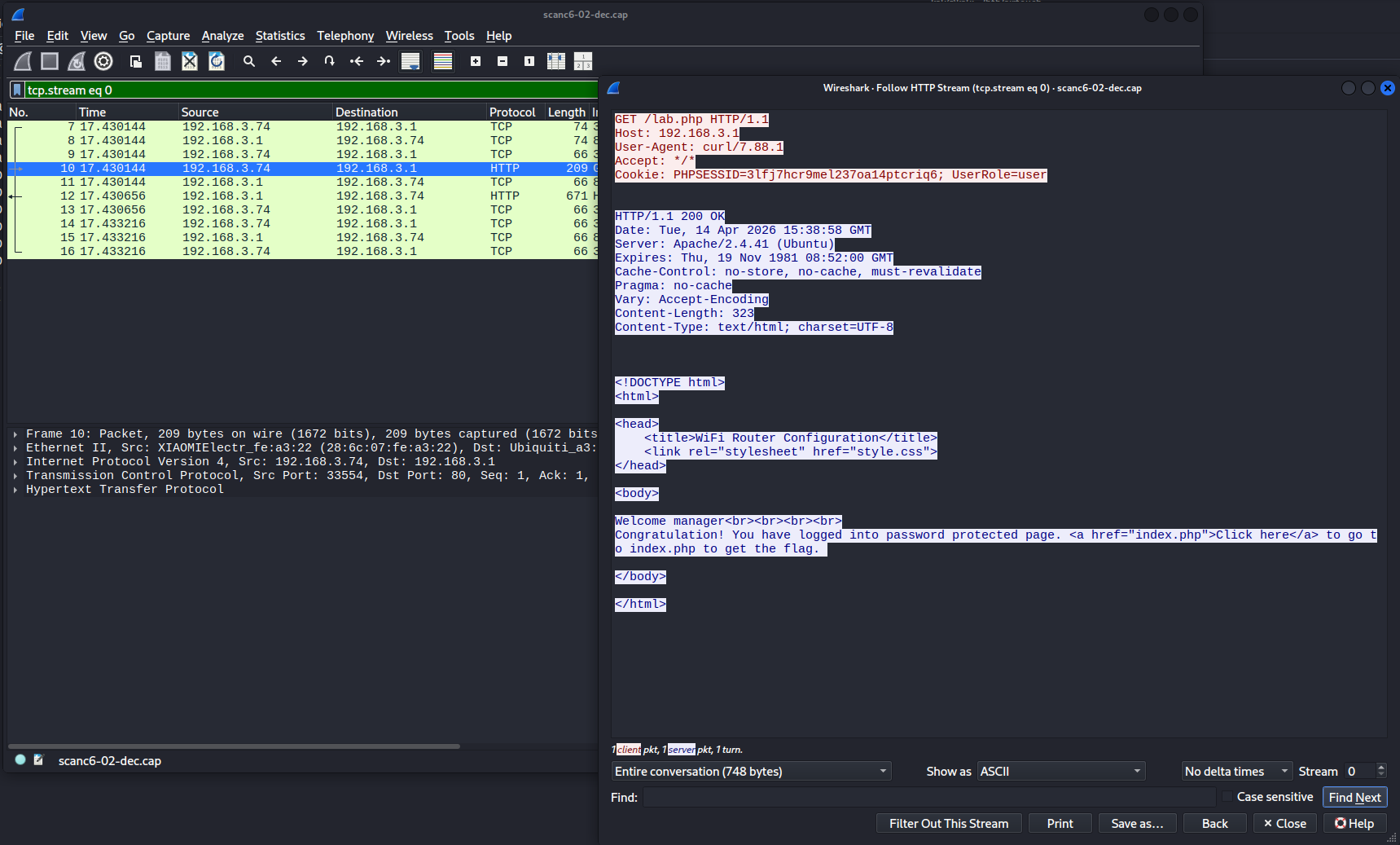1400x845 pixels.
Task: Sort packets by the Destination column
Action: click(x=409, y=112)
